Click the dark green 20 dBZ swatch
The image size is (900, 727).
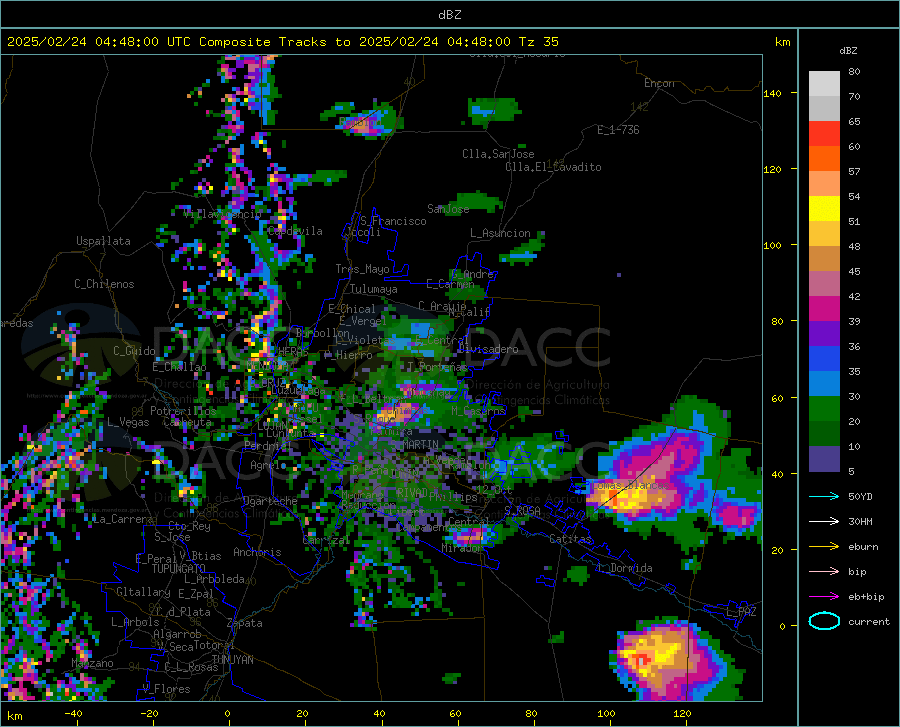[x=824, y=434]
